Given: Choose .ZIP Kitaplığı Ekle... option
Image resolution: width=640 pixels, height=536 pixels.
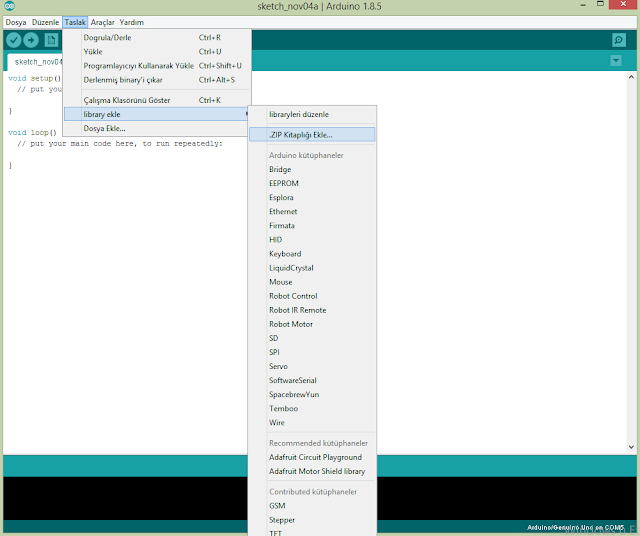Looking at the screenshot, I should click(312, 135).
